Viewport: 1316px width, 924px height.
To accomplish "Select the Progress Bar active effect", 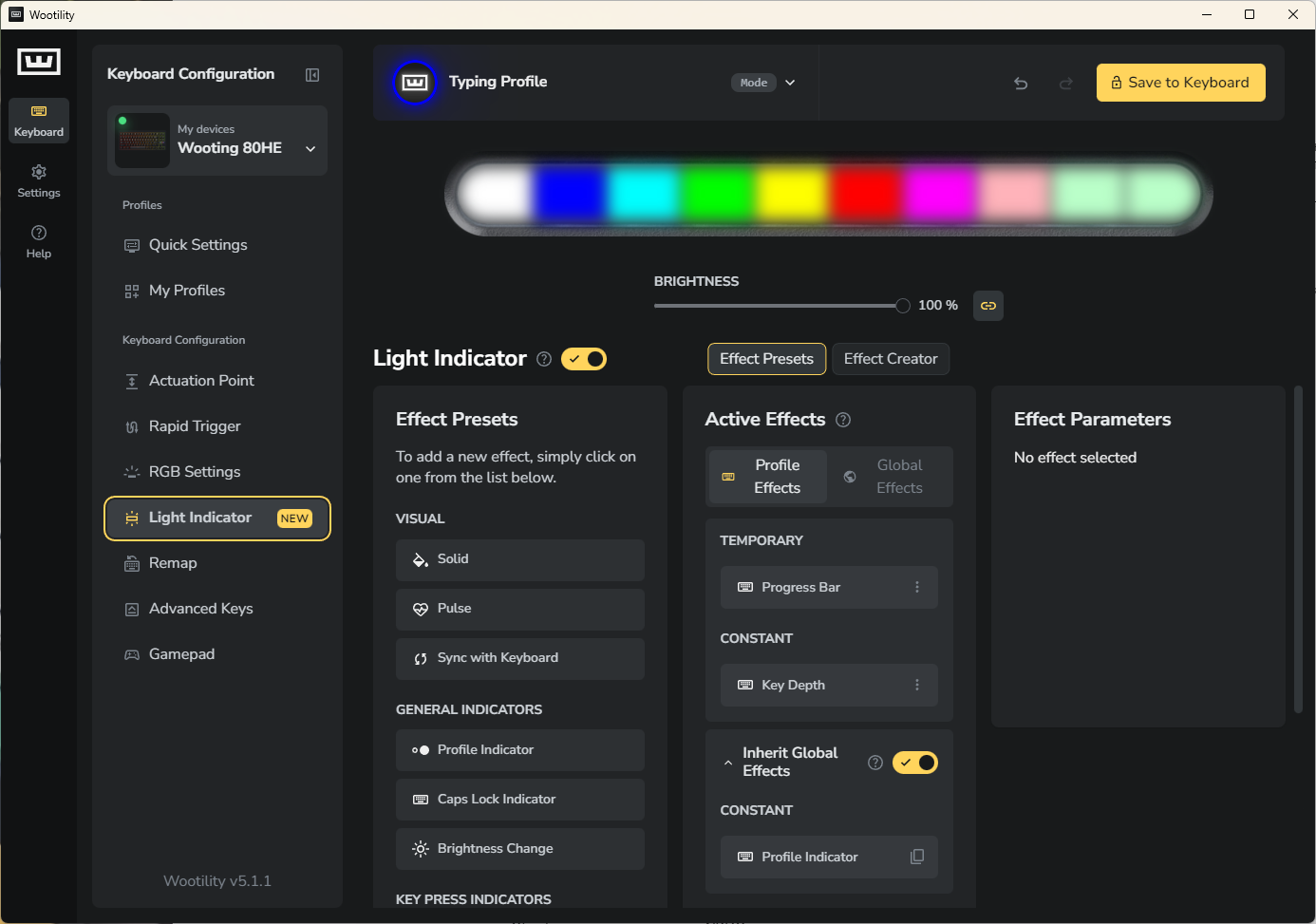I will pyautogui.click(x=829, y=587).
